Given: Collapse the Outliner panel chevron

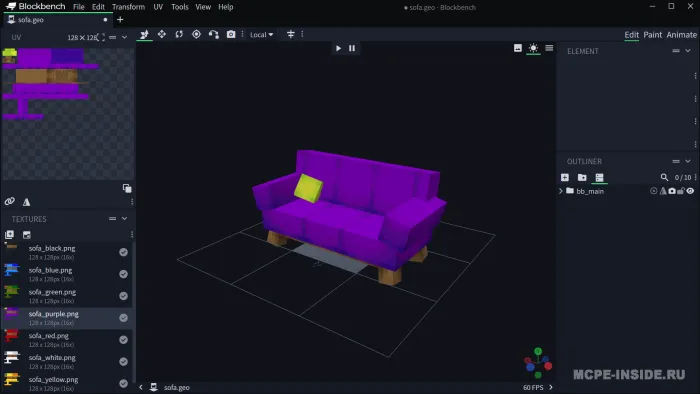Looking at the screenshot, I should (688, 161).
